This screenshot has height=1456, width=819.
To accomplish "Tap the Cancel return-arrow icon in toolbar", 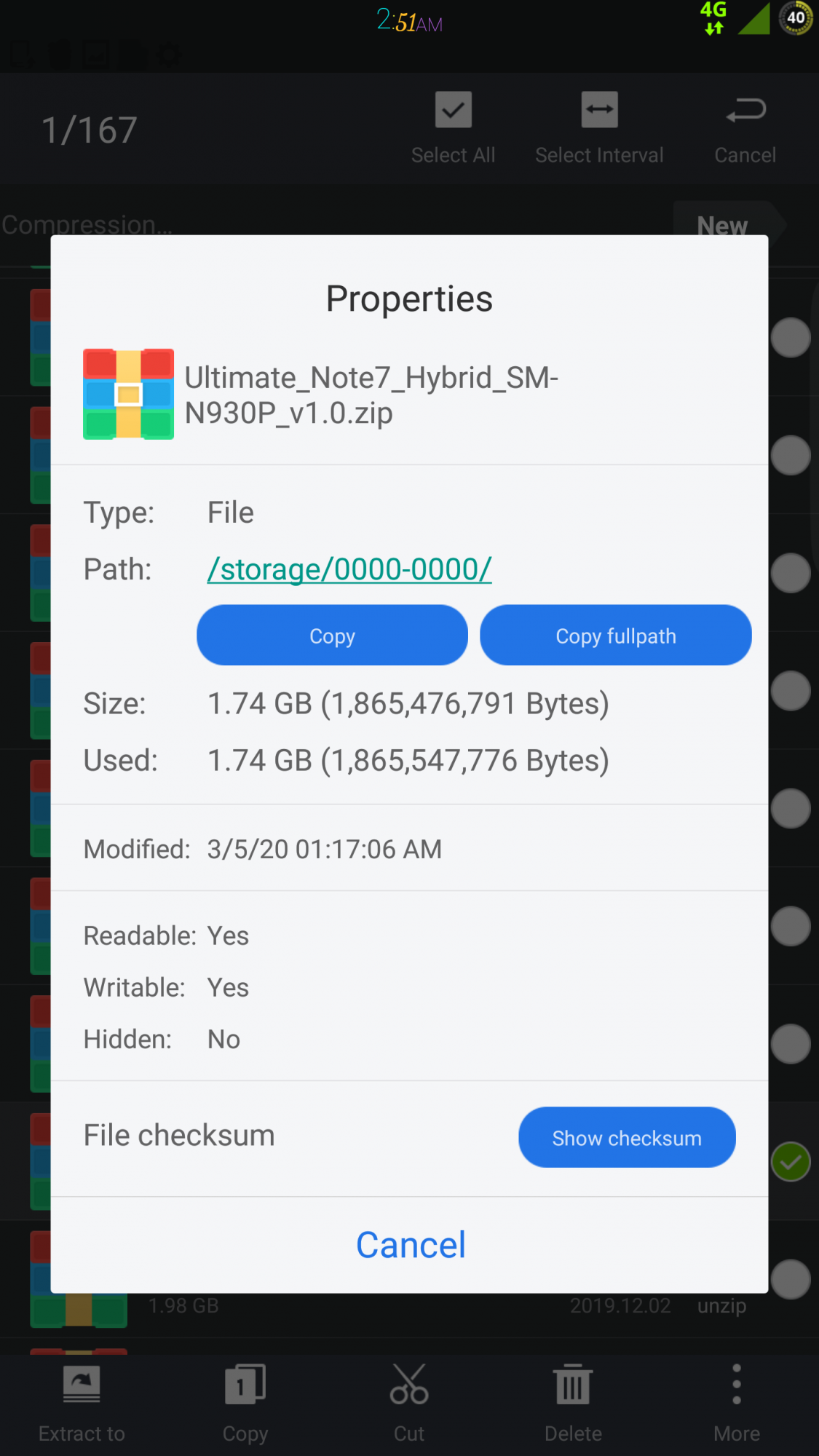I will [745, 110].
